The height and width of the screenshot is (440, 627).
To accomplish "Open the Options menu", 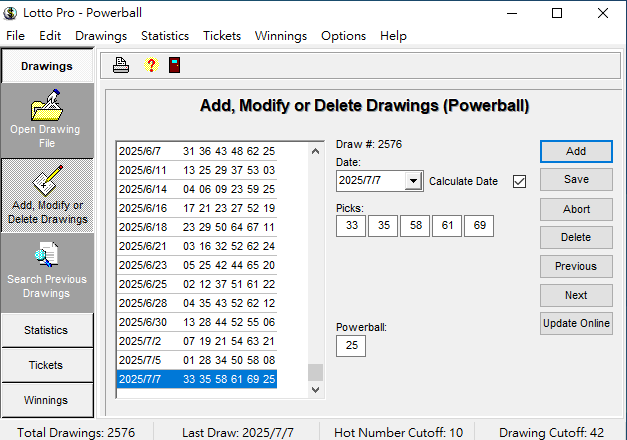I will [343, 36].
